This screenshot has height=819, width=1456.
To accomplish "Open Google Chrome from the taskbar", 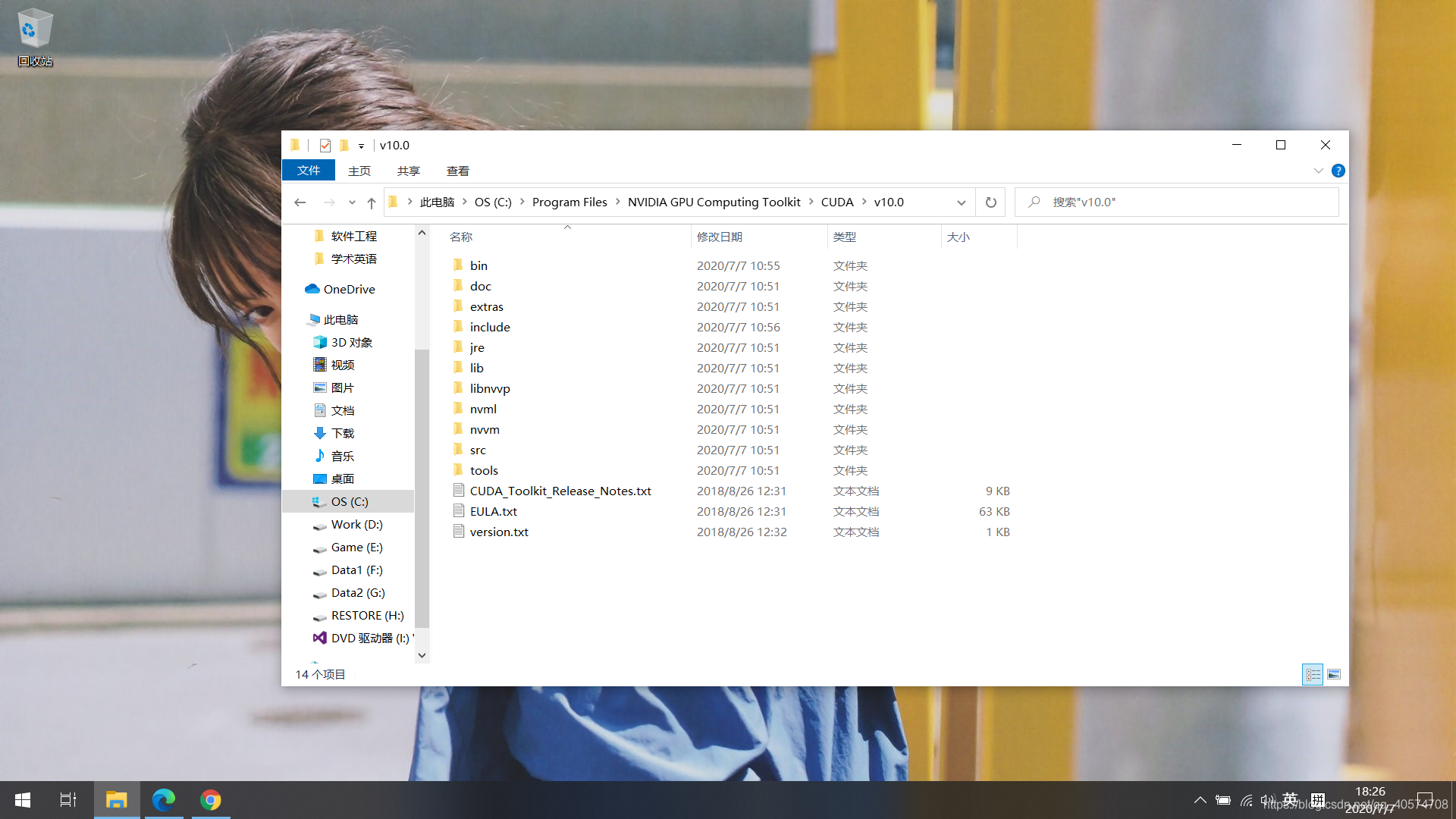I will pyautogui.click(x=211, y=800).
